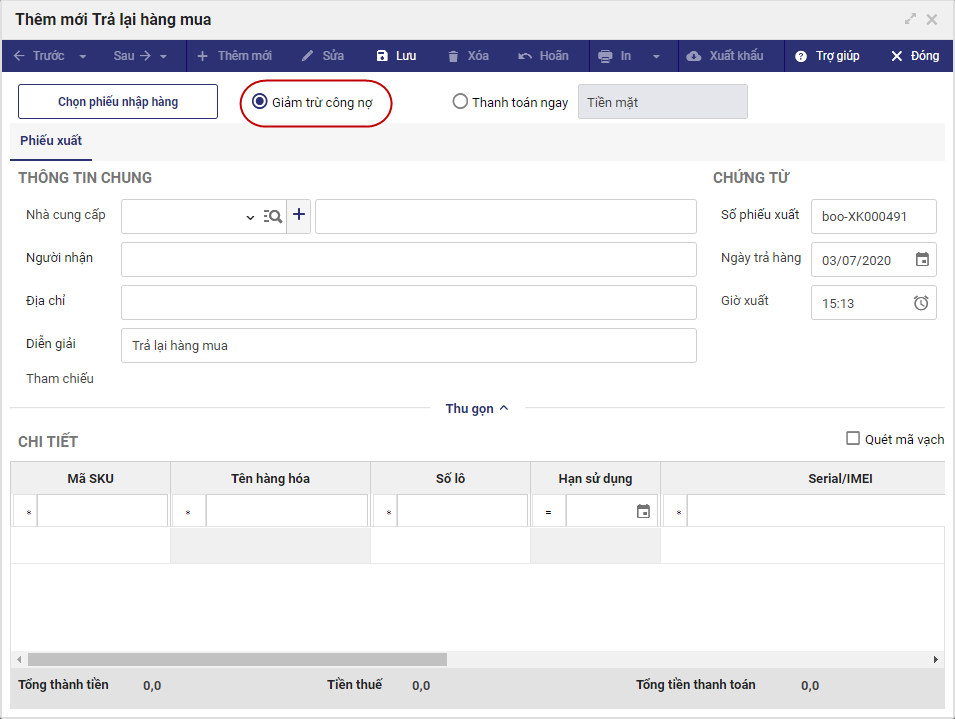Open Hạn sử dụng filter operator button
Viewport: 955px width, 719px height.
[x=549, y=511]
